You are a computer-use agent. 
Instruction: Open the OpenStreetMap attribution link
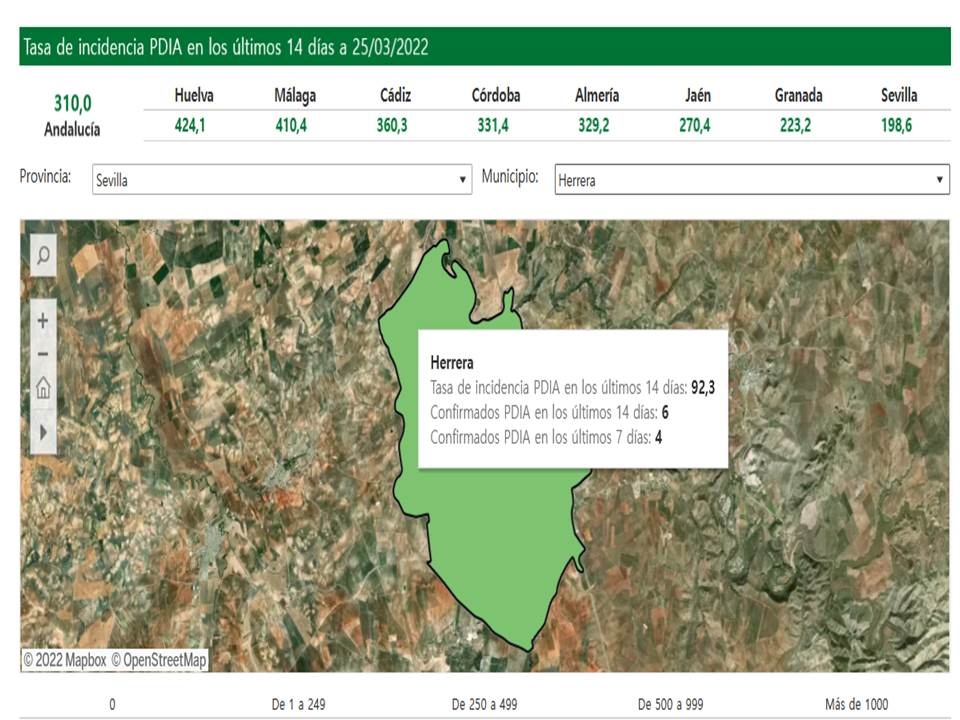[x=162, y=659]
